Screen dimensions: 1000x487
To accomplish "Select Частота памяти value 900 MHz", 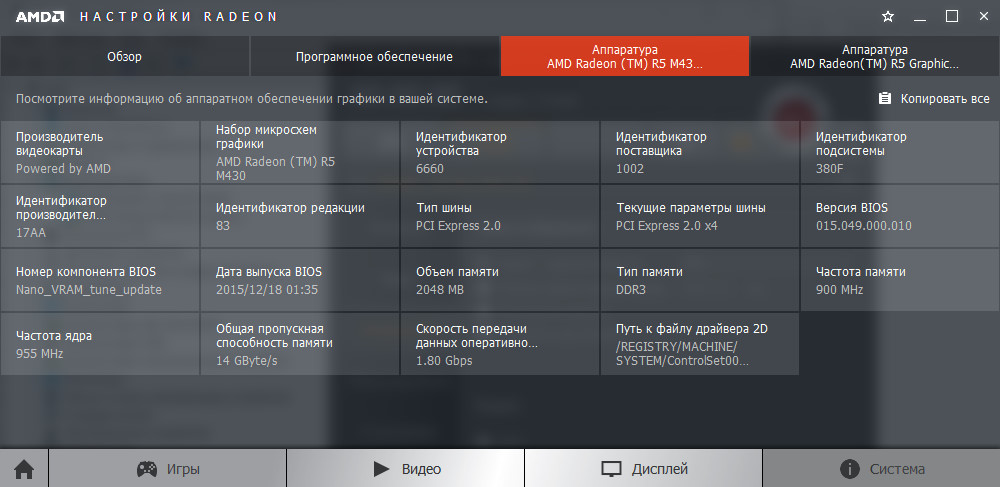I will (x=839, y=290).
